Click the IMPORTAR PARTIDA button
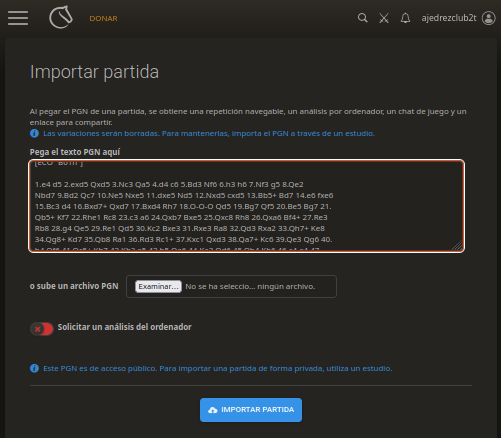Viewport: 501px width, 438px height. point(251,410)
